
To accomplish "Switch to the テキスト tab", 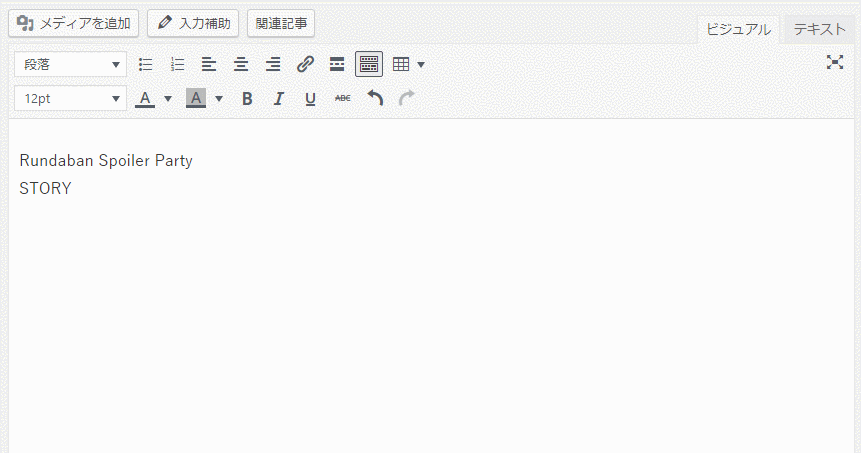I will (819, 29).
